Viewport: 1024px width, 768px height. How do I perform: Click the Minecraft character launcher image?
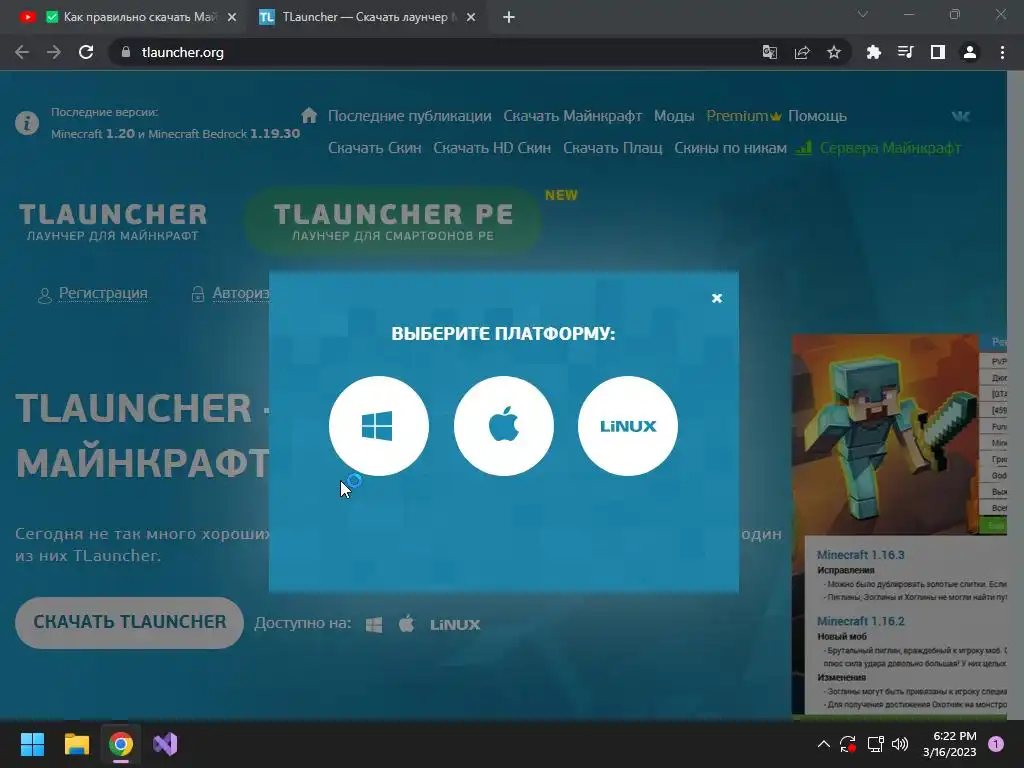(885, 435)
